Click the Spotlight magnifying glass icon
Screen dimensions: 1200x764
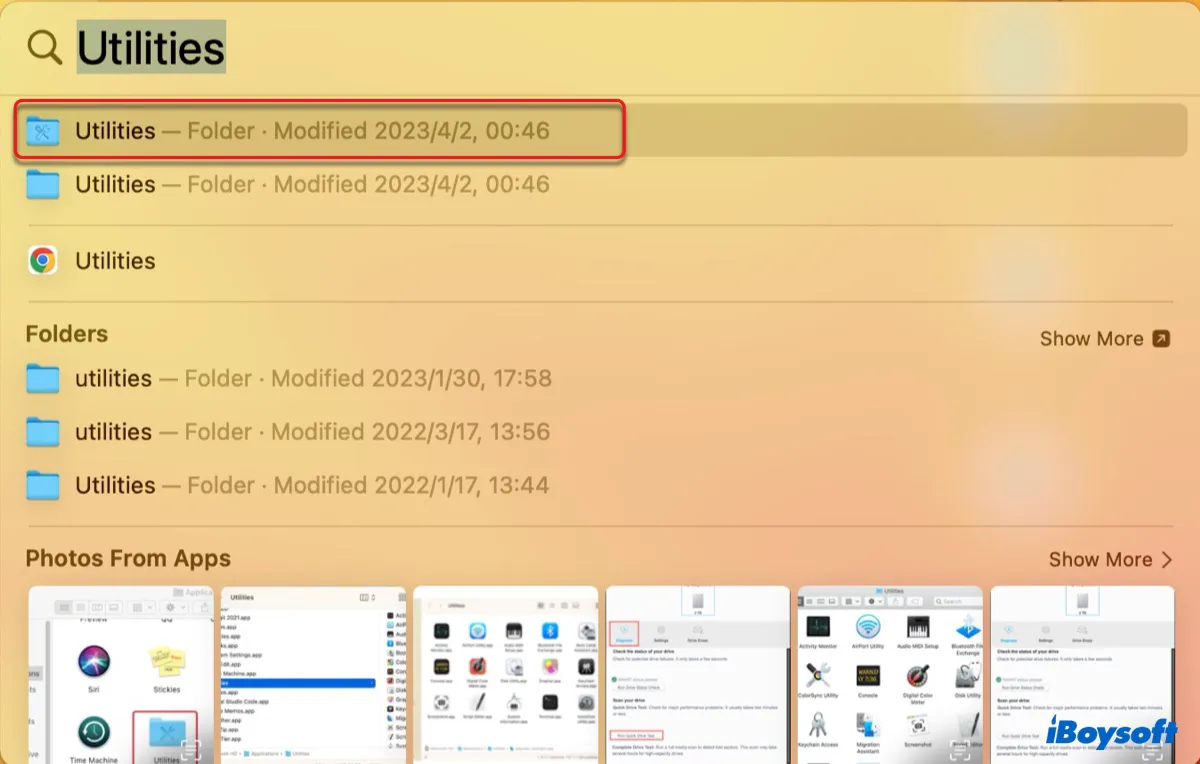[44, 47]
